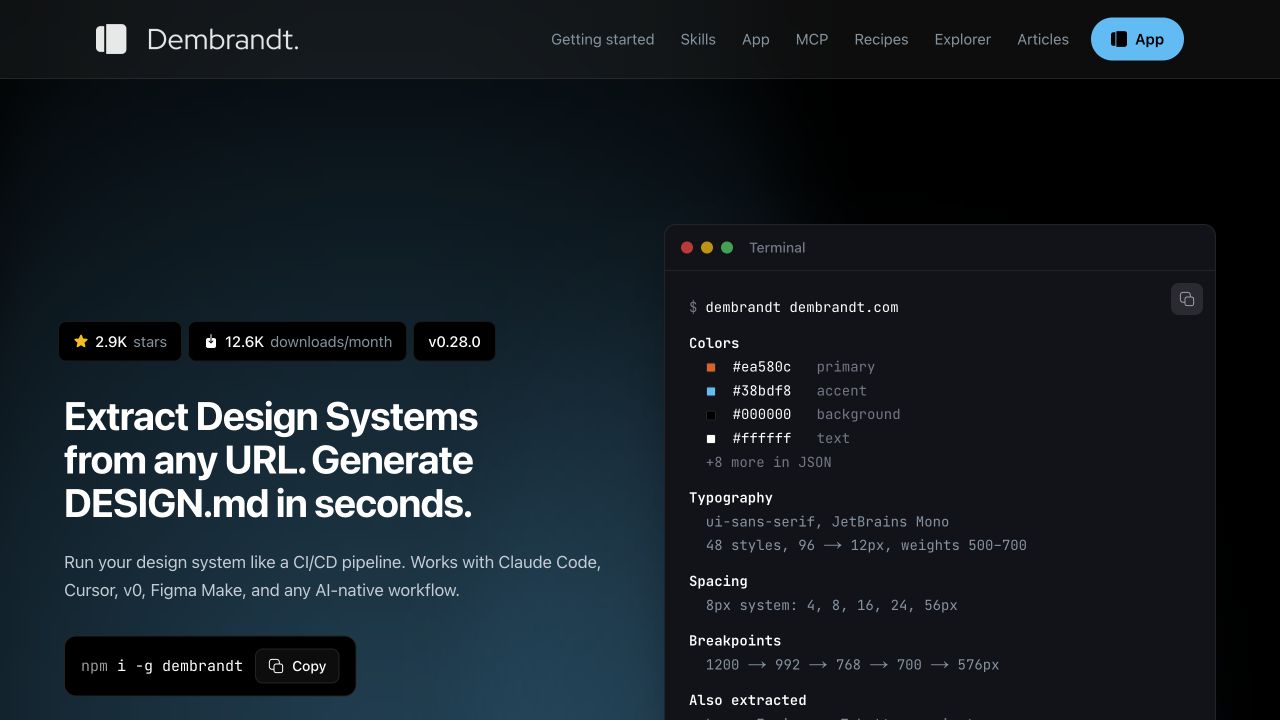The image size is (1280, 720).
Task: Copy terminal output with the copy icon
Action: tap(1187, 299)
